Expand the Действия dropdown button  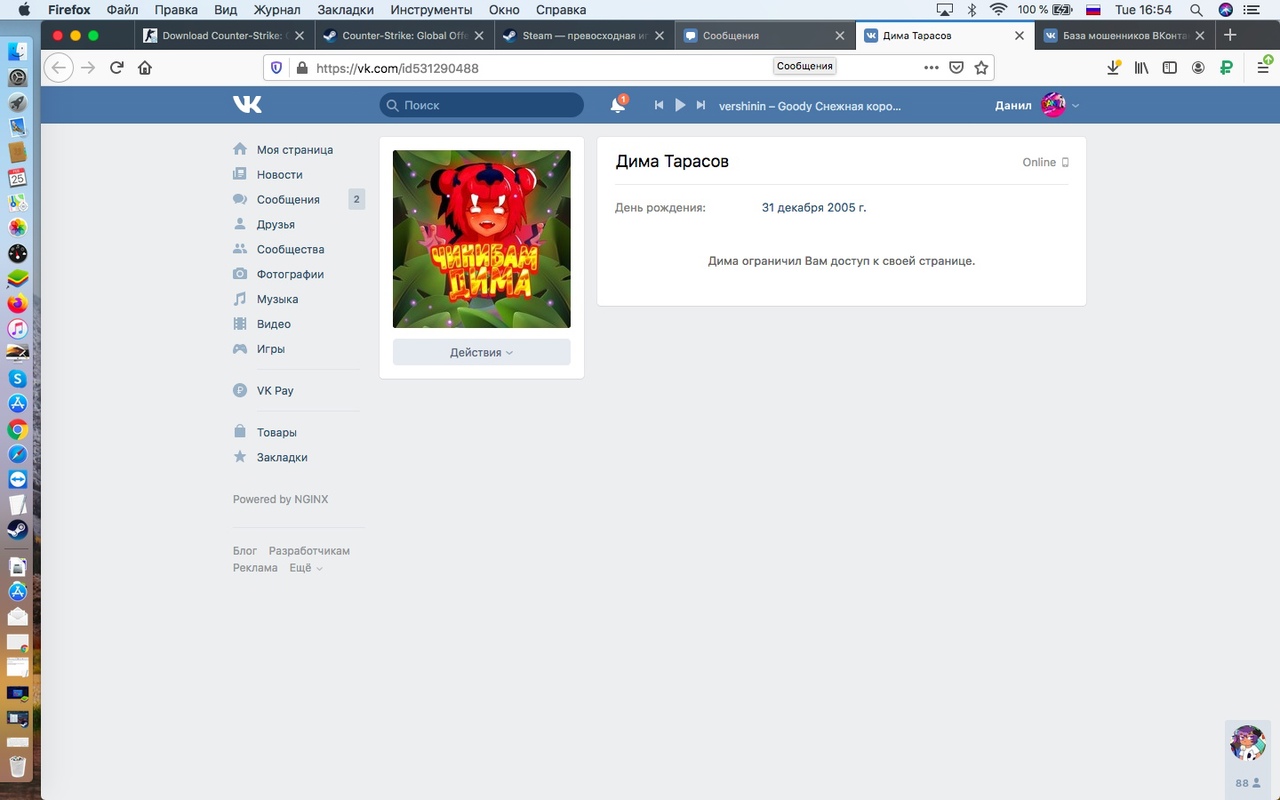click(481, 352)
